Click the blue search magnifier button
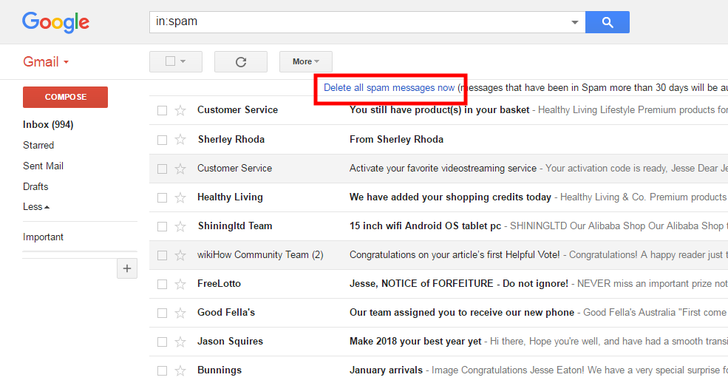This screenshot has height=383, width=728. point(607,22)
